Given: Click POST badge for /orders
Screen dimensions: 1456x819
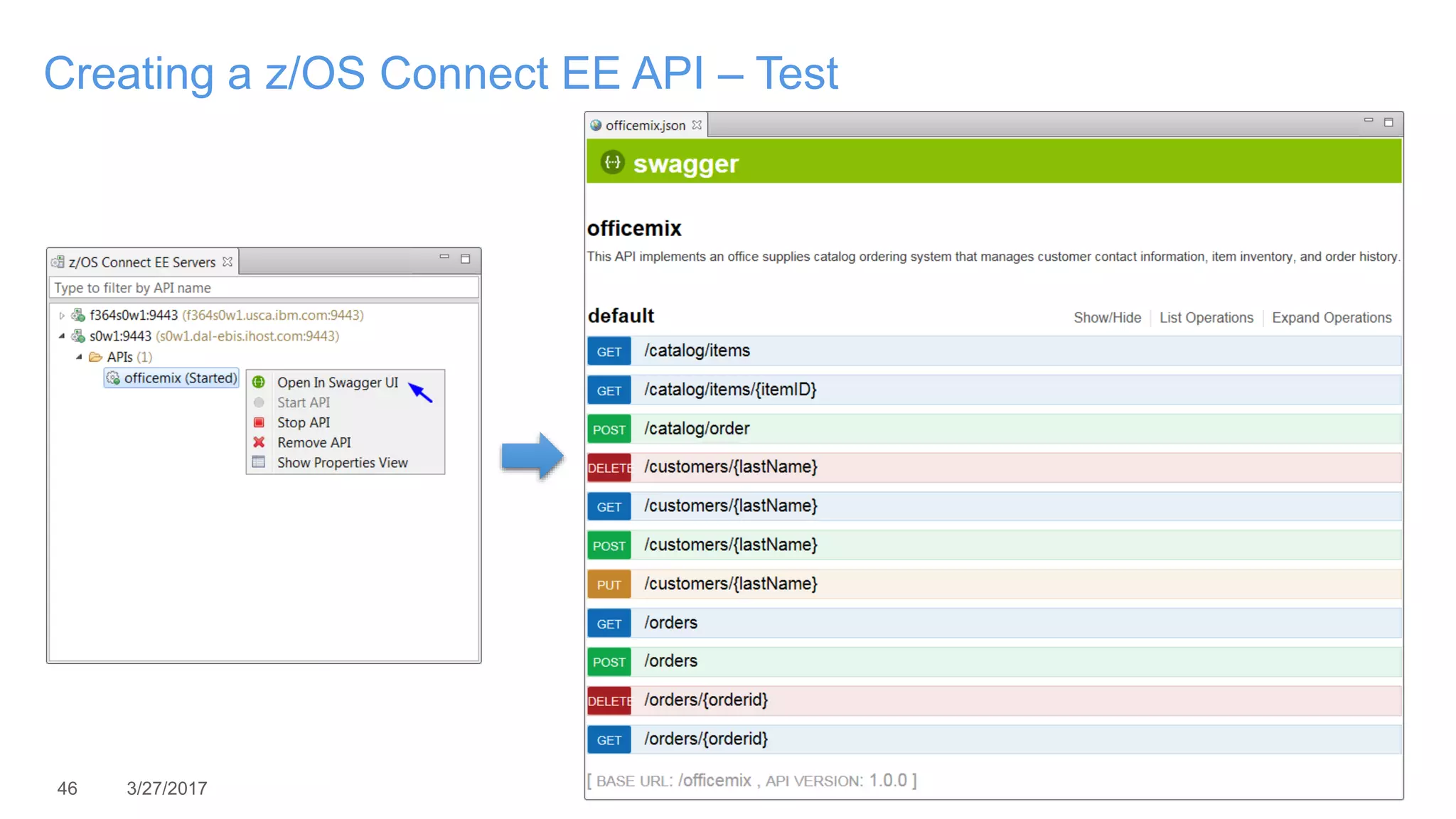Looking at the screenshot, I should coord(609,662).
